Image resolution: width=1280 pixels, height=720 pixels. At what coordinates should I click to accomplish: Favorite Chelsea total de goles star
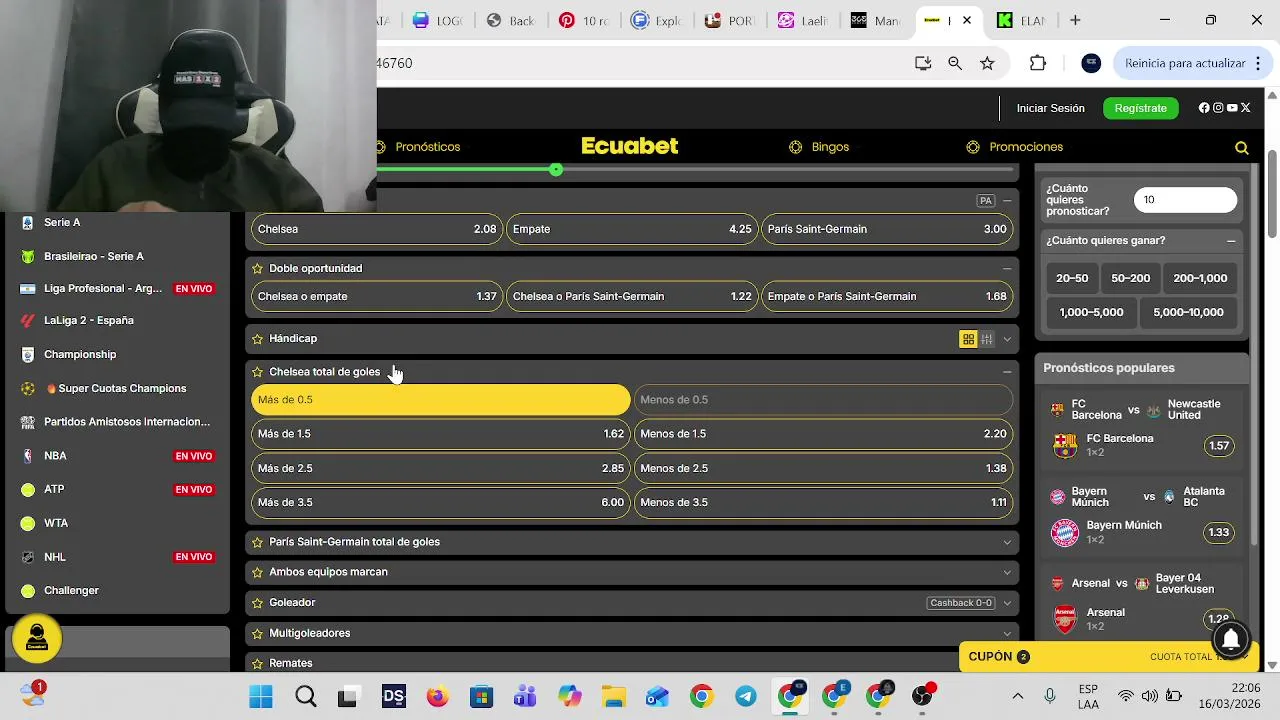257,372
